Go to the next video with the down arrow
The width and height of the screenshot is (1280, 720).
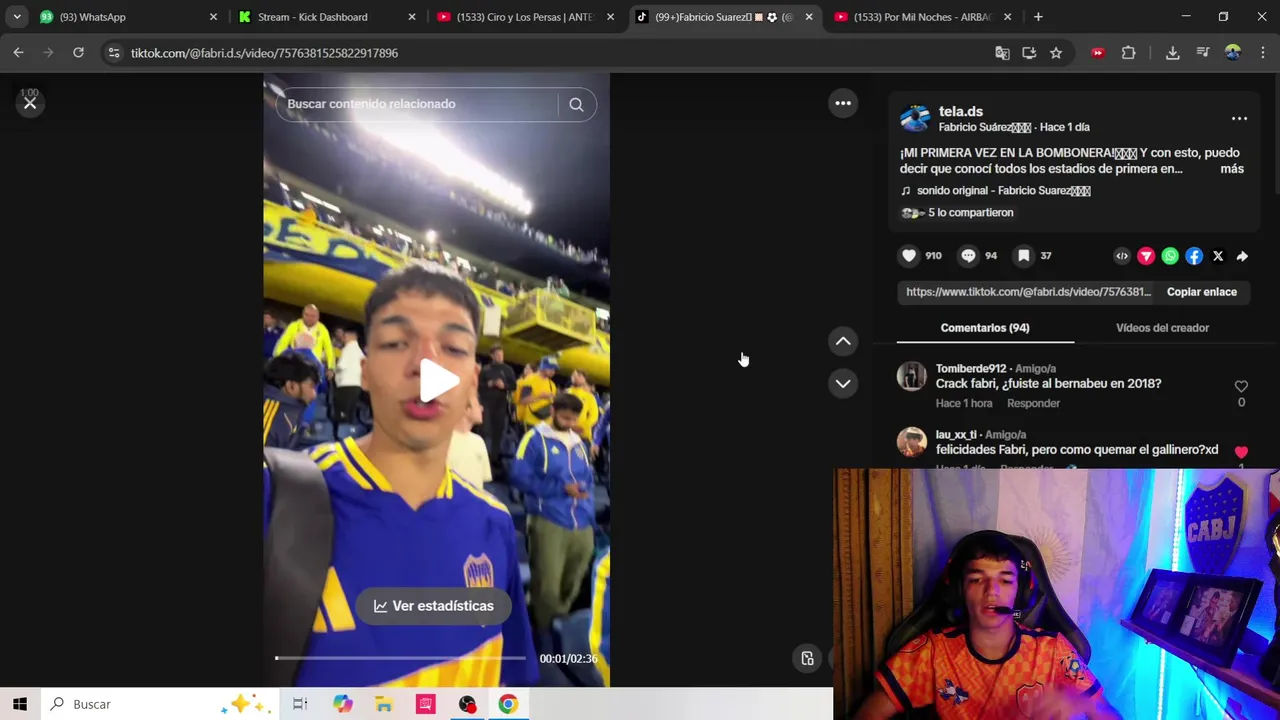pos(843,383)
